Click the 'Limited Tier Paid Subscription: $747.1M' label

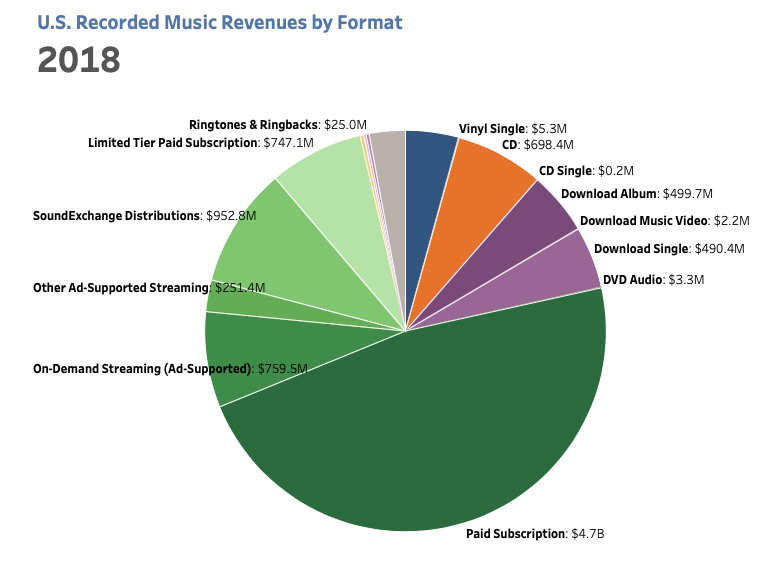click(x=201, y=143)
